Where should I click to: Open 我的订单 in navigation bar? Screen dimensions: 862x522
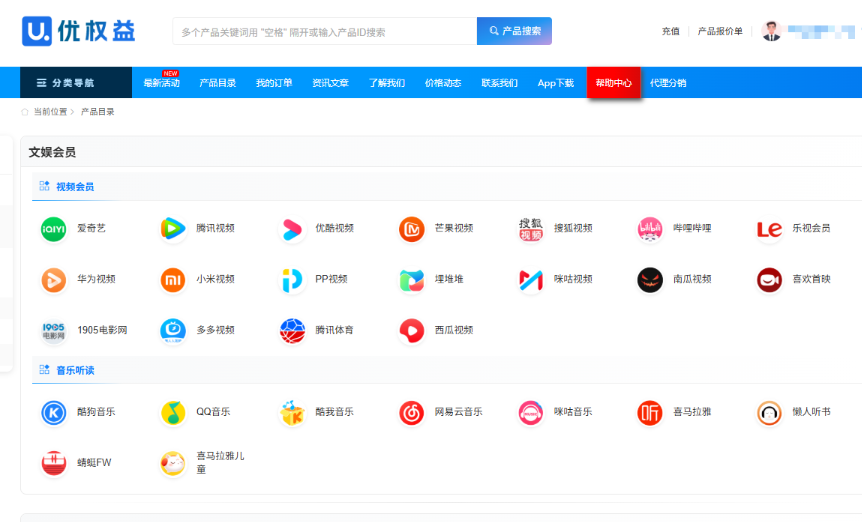click(274, 83)
